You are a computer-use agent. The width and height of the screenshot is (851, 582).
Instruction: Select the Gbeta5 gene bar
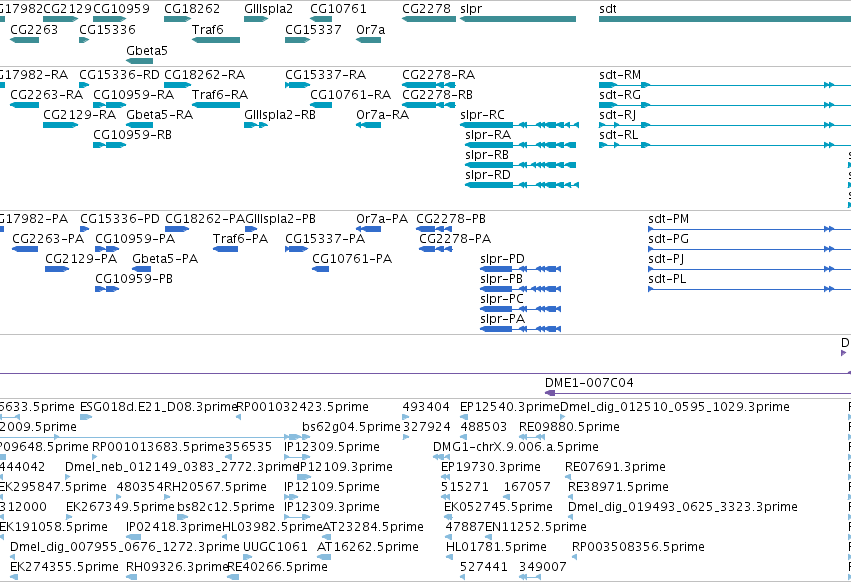click(139, 61)
